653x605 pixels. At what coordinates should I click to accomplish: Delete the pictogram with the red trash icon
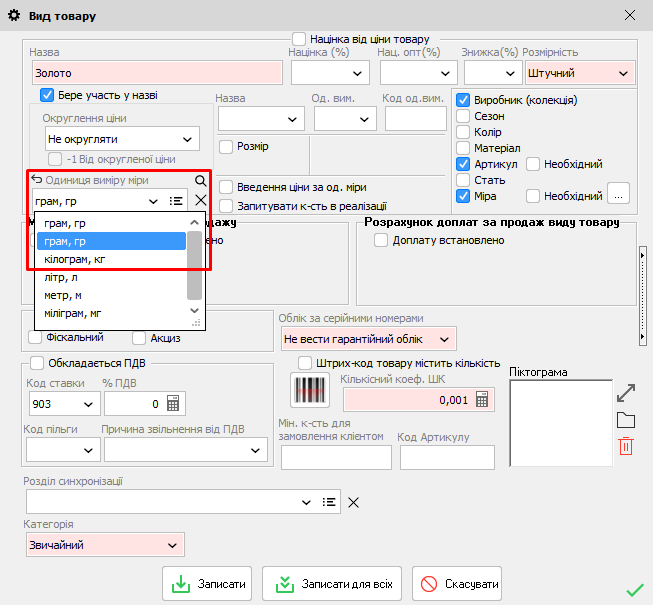[626, 446]
